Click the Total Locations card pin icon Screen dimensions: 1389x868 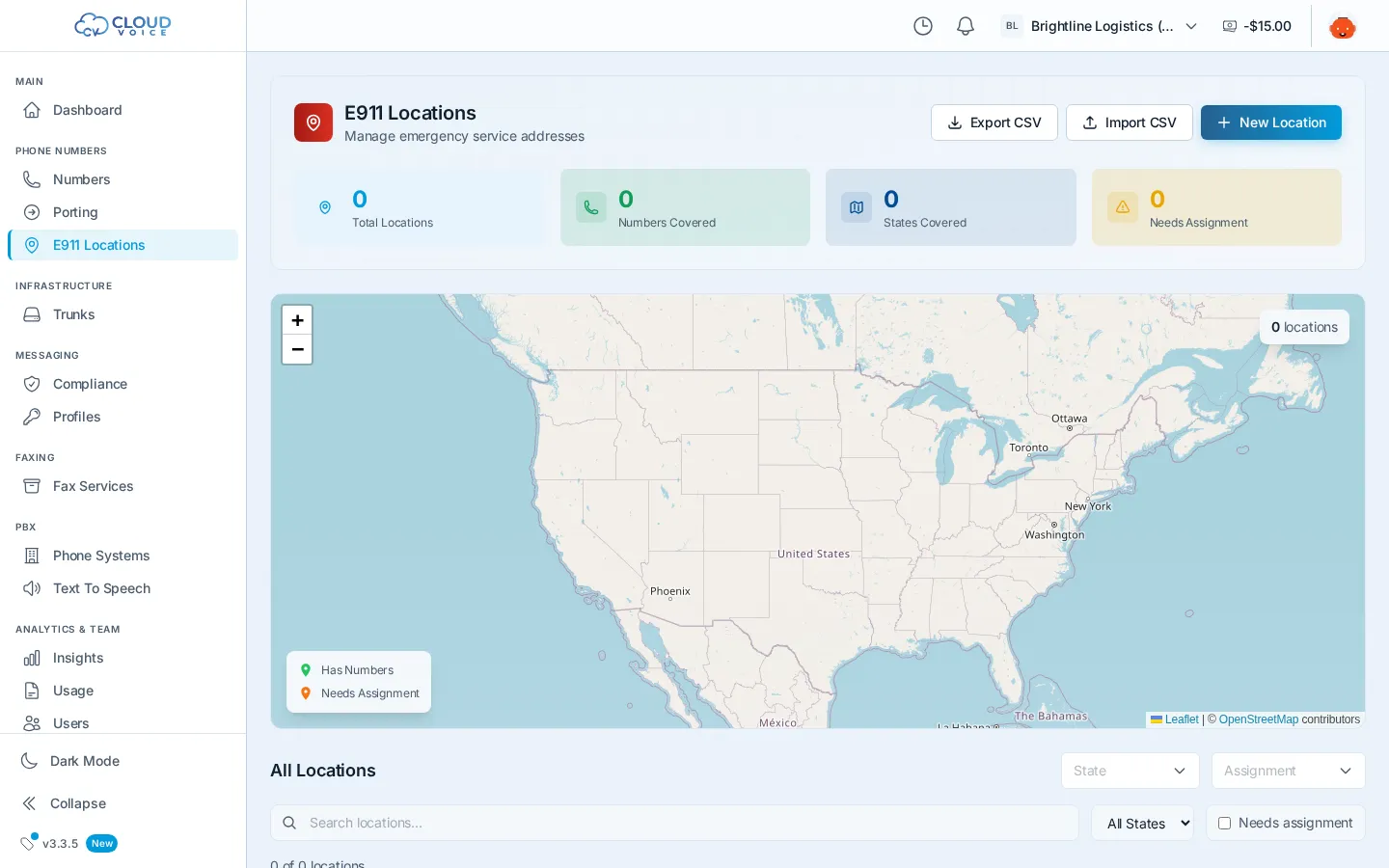click(x=325, y=207)
